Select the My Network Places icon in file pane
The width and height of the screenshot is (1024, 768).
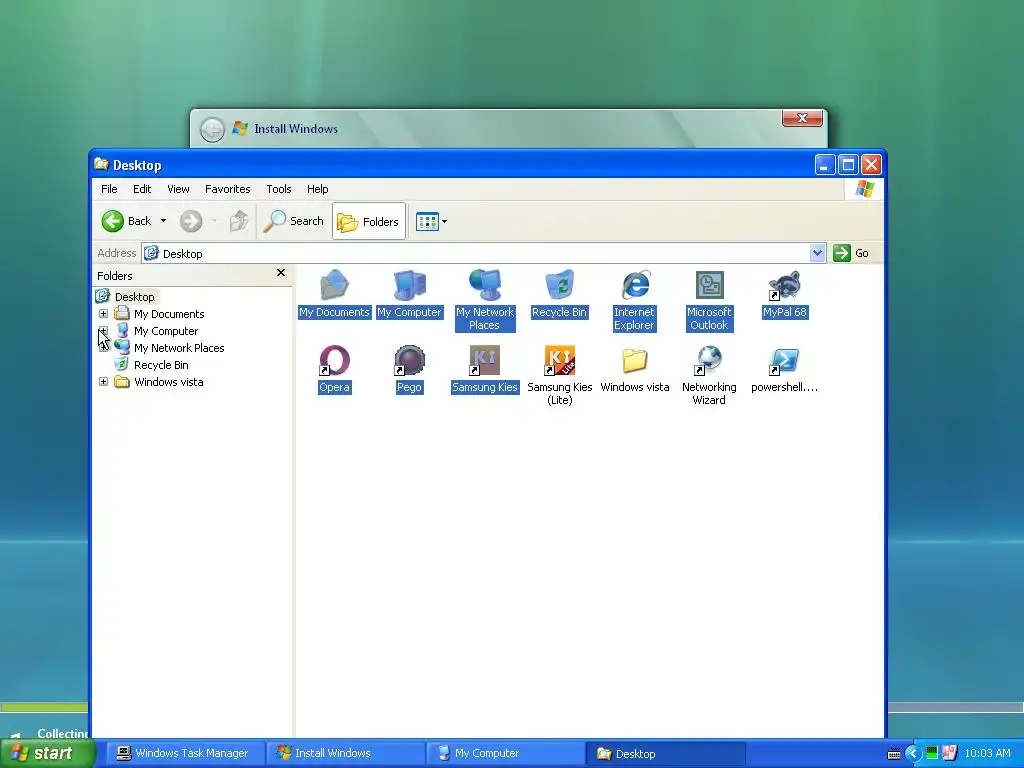[x=485, y=300]
